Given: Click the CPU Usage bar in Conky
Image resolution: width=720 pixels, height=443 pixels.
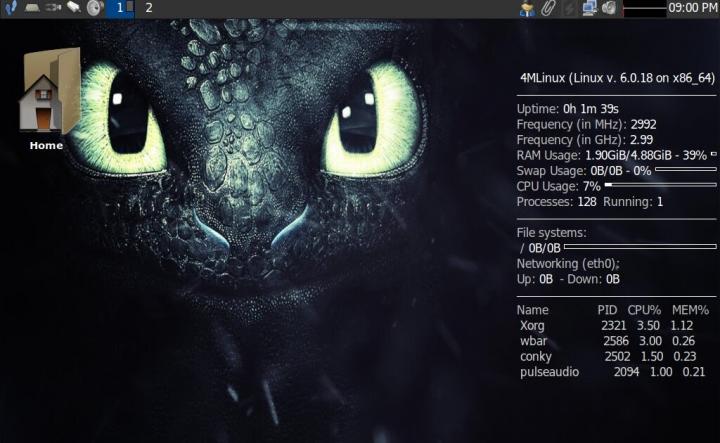Looking at the screenshot, I should [x=660, y=185].
